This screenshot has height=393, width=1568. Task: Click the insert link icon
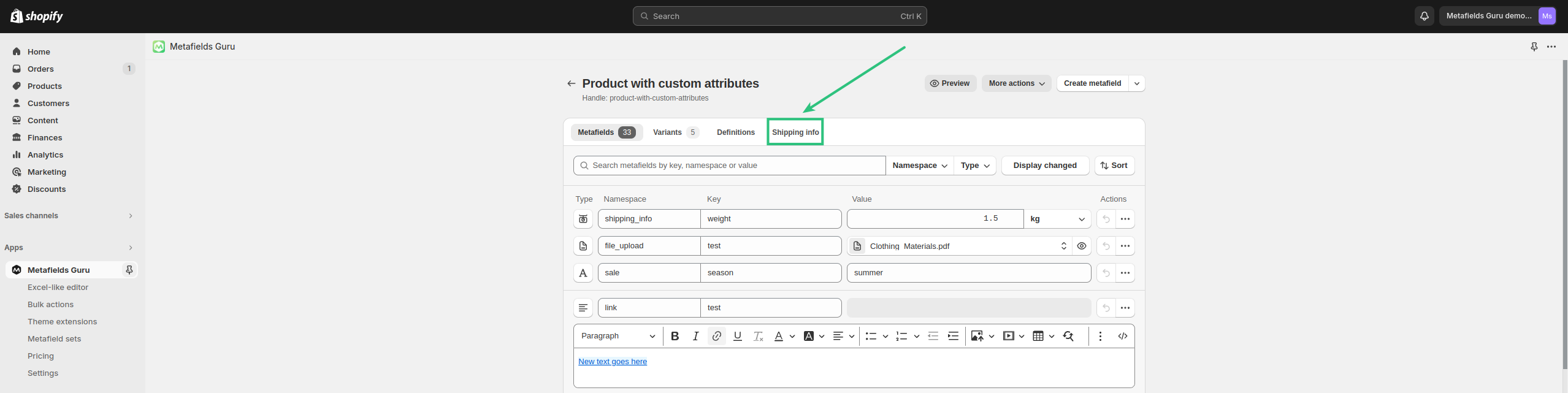coord(716,336)
